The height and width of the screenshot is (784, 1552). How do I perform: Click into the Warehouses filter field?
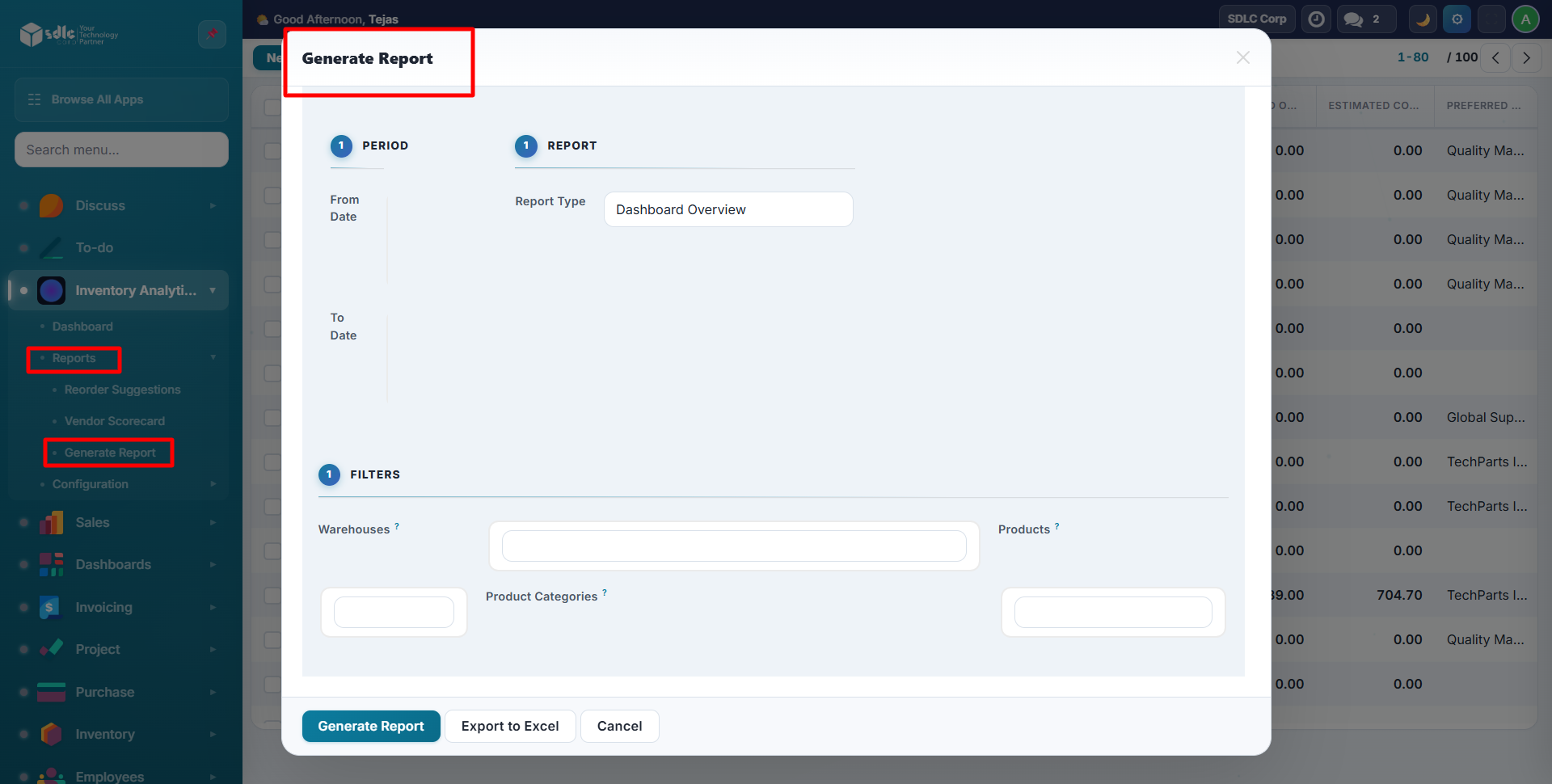coord(733,546)
